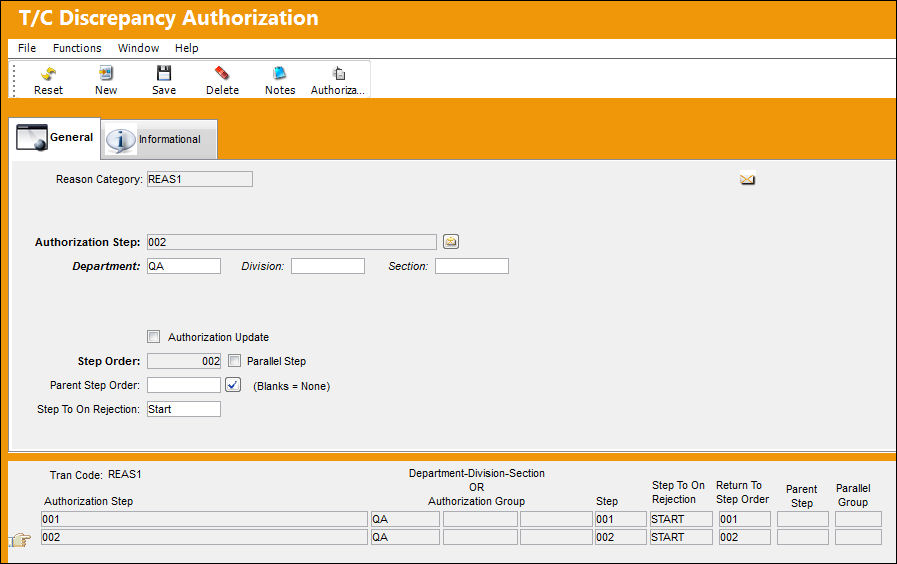
Task: Toggle the checkbox next to Parent Step Order
Action: pyautogui.click(x=233, y=384)
